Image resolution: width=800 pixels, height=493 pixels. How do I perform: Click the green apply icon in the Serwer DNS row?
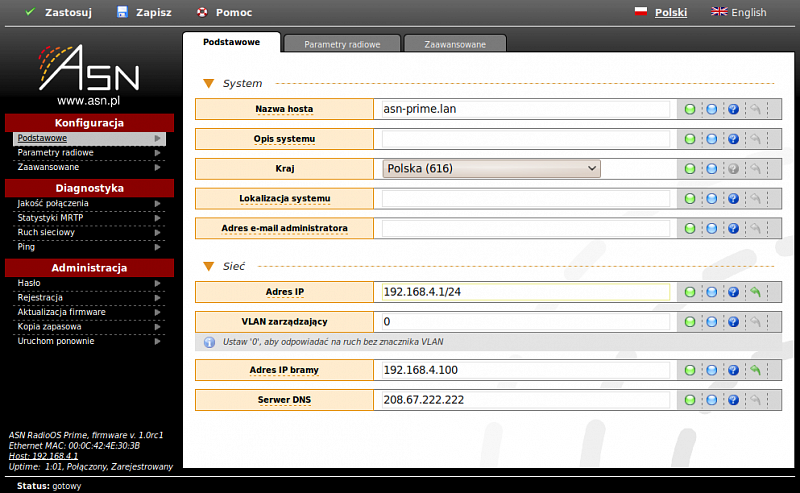[690, 400]
